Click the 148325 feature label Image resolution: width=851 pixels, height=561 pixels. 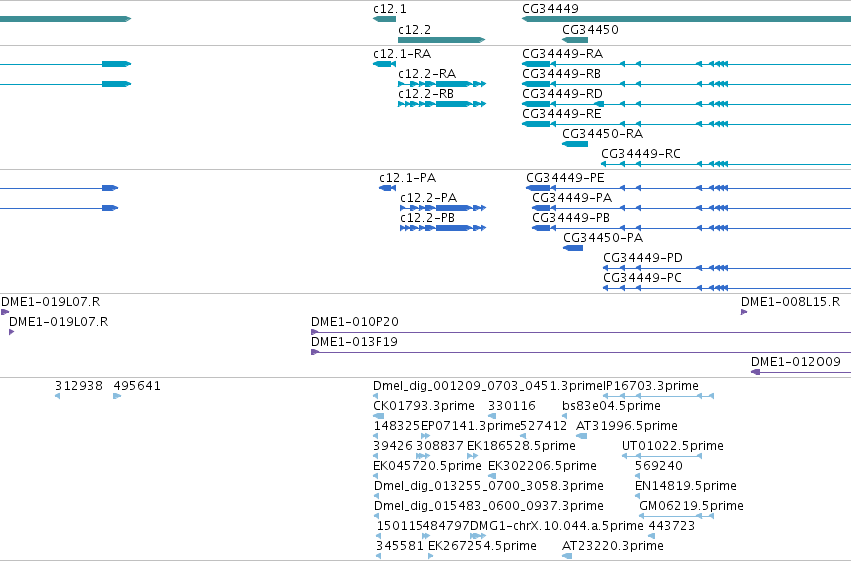(397, 427)
